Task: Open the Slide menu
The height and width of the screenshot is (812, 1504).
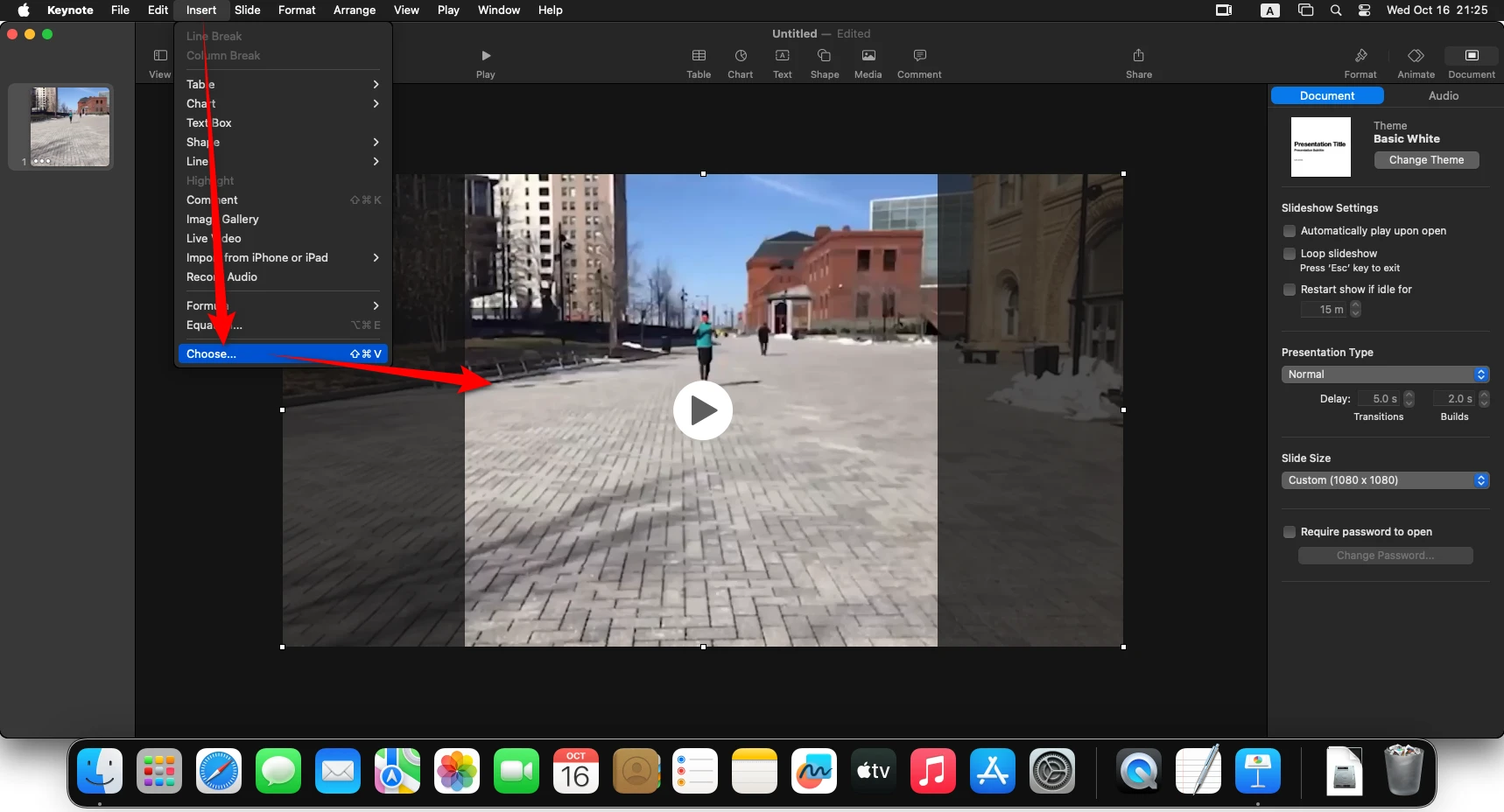Action: pyautogui.click(x=248, y=10)
